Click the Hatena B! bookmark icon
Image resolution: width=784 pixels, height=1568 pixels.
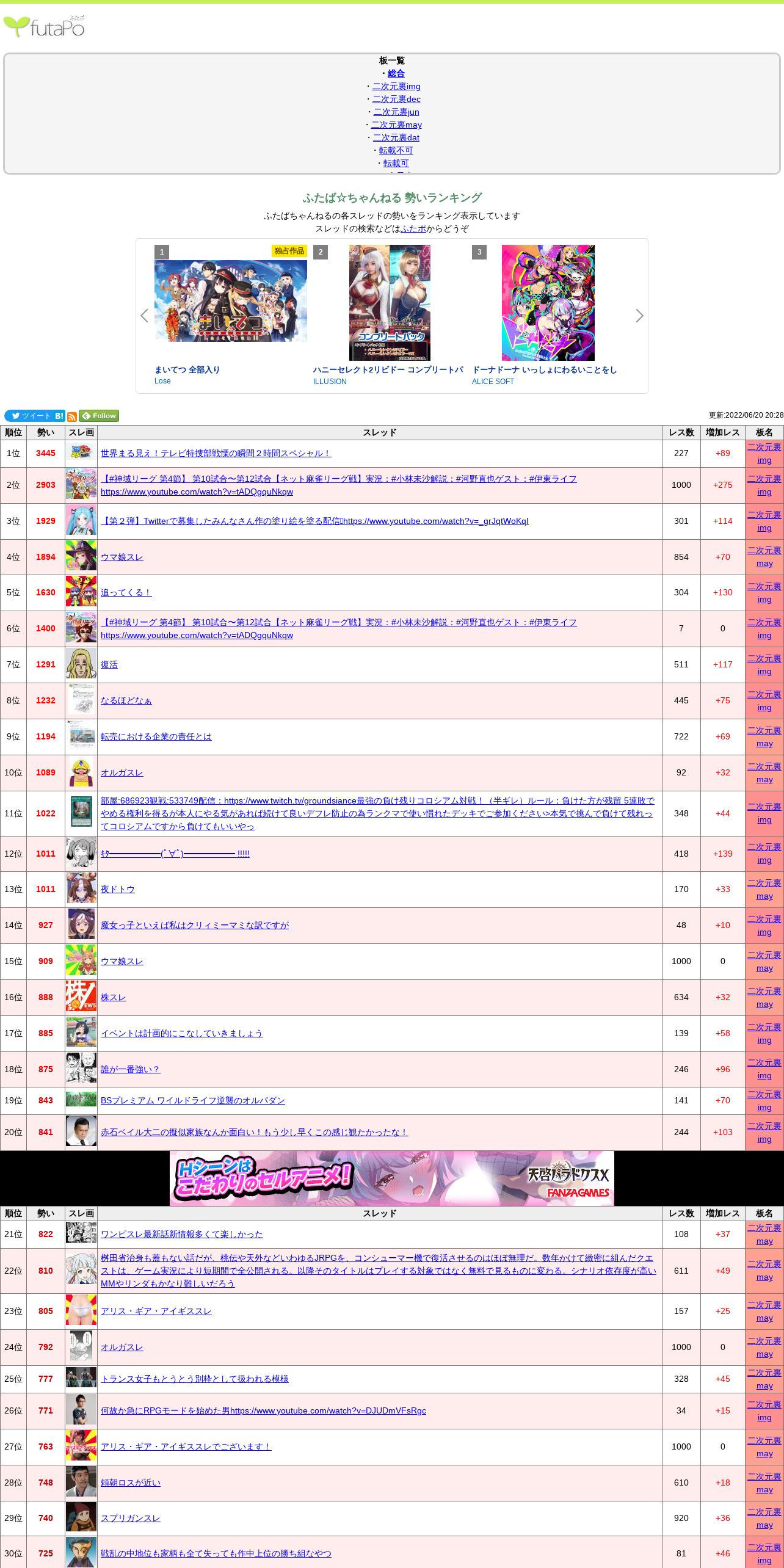click(59, 416)
